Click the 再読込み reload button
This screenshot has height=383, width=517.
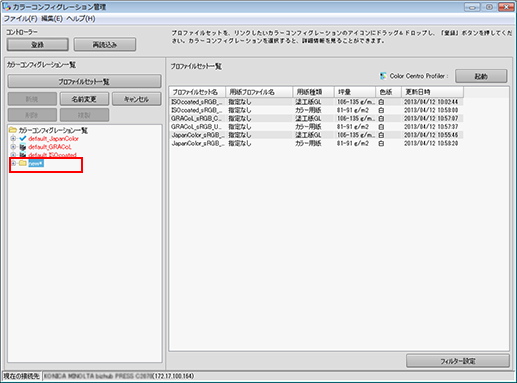105,44
